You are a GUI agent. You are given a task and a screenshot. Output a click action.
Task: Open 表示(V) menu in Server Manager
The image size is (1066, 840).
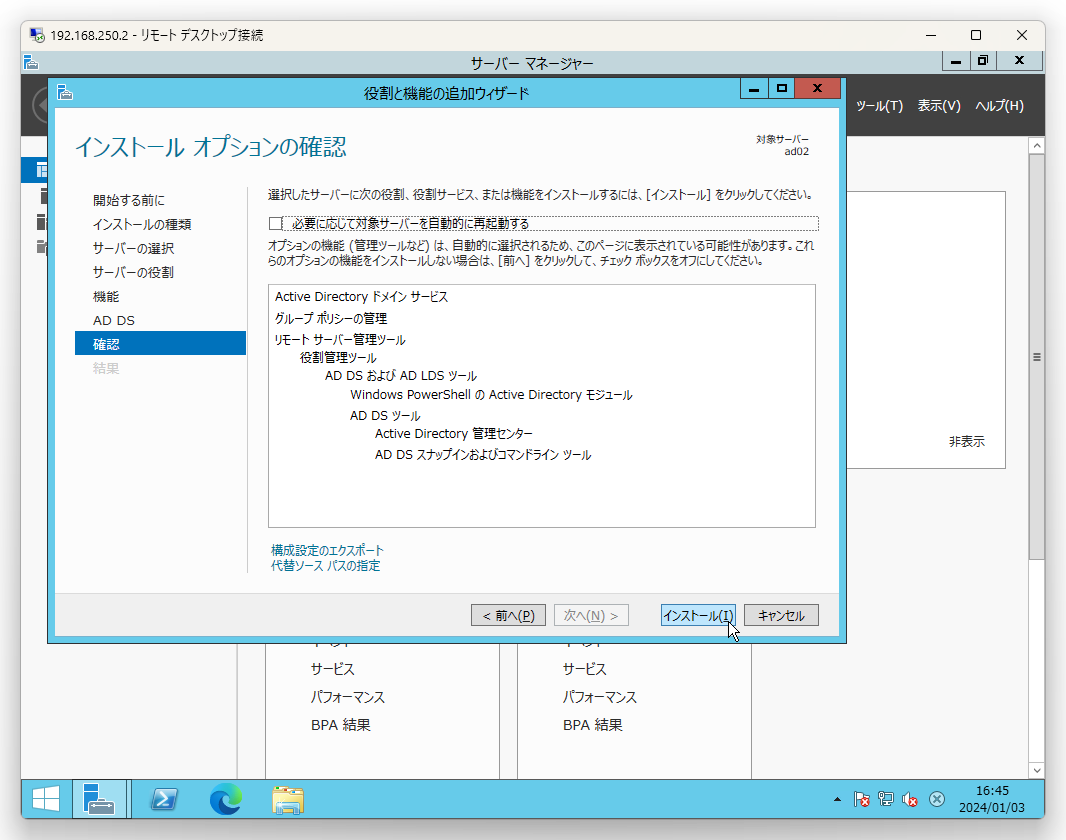[939, 105]
